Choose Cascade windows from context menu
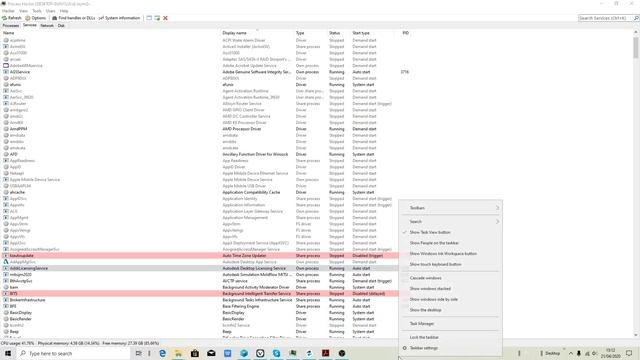This screenshot has height=360, width=640. [451, 278]
